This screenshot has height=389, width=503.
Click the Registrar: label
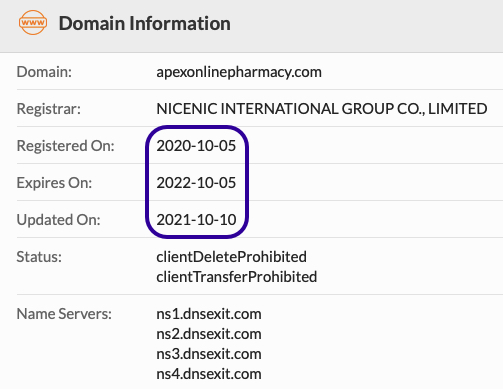[x=49, y=109]
